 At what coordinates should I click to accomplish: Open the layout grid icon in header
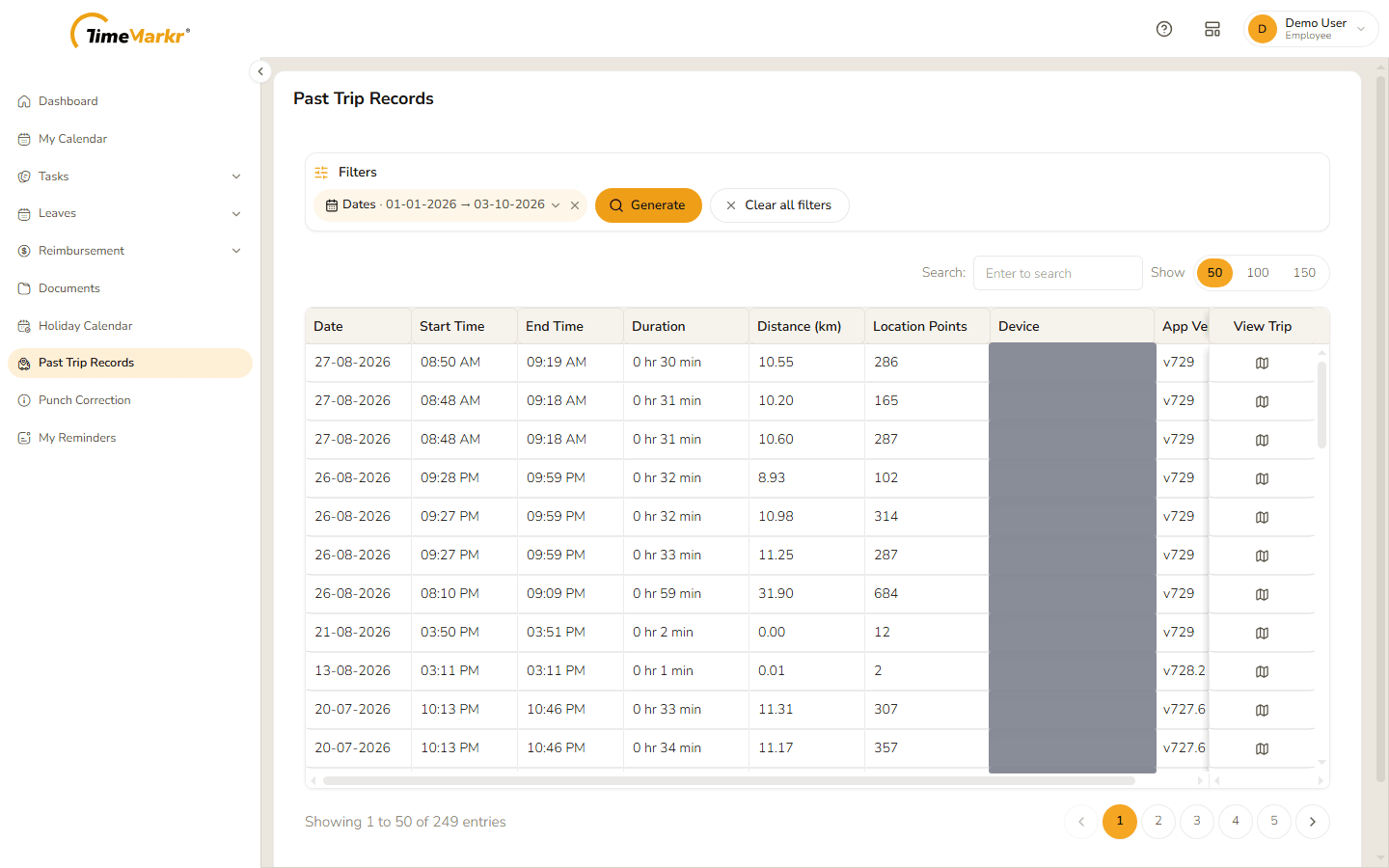coord(1212,29)
